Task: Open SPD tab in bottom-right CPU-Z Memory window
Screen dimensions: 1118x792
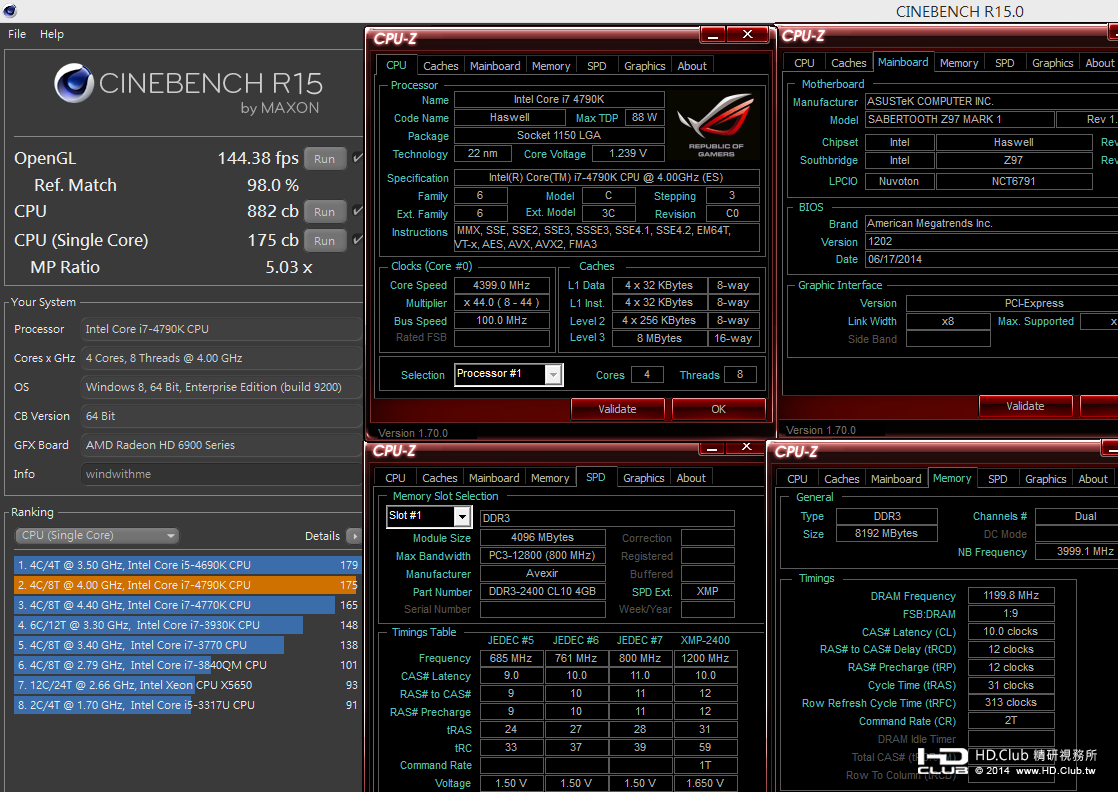Action: pos(998,479)
